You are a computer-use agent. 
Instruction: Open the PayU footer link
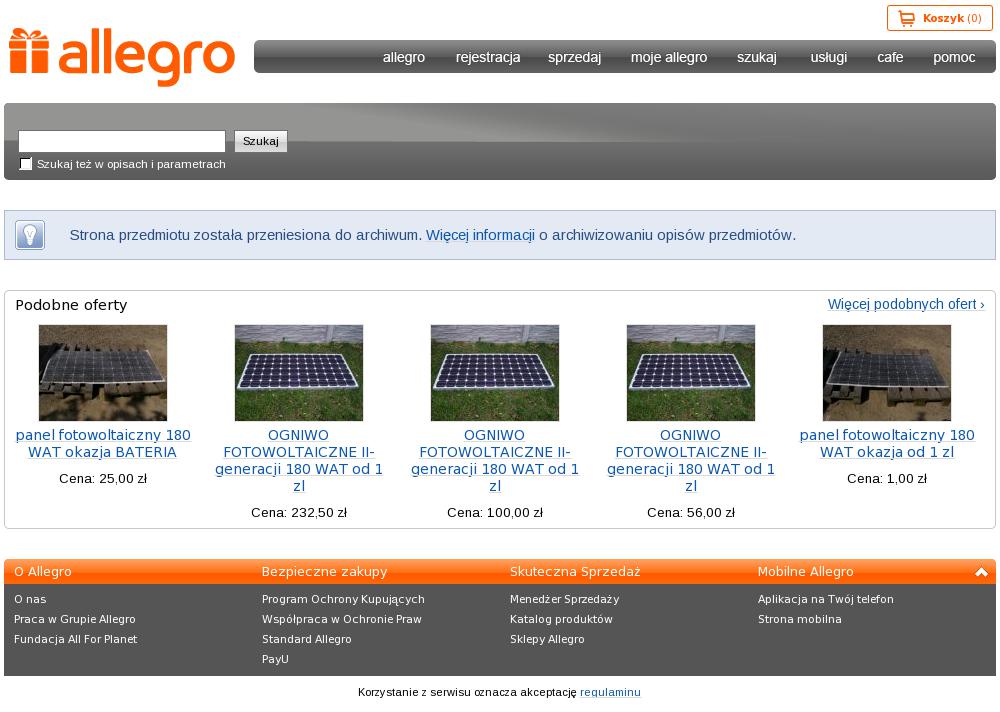click(x=275, y=659)
